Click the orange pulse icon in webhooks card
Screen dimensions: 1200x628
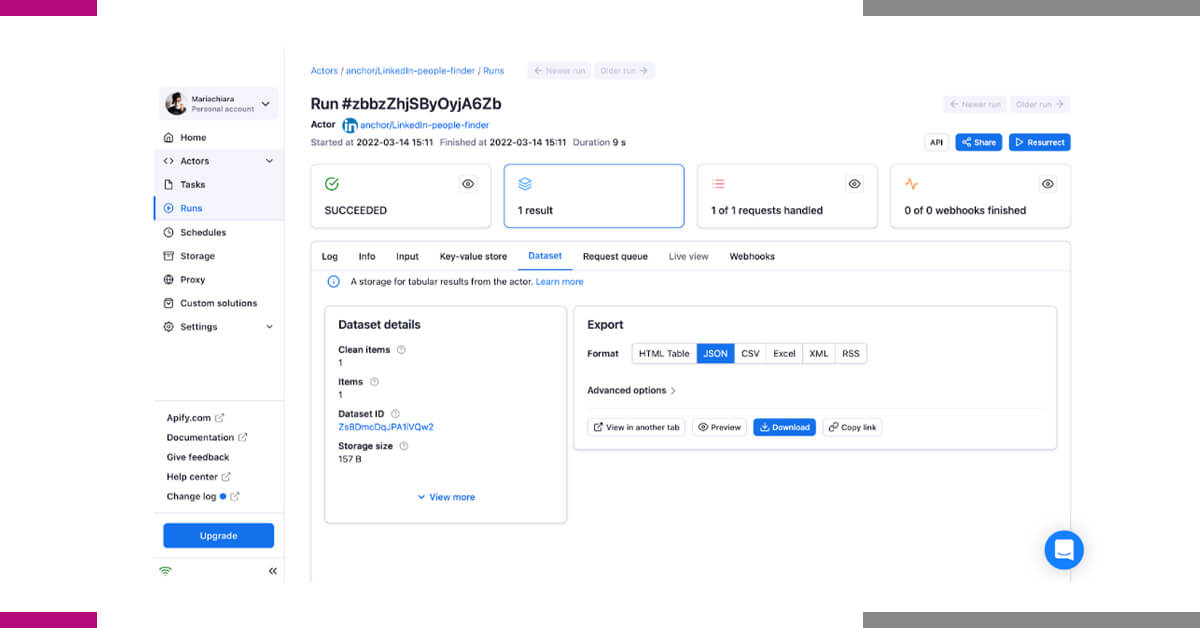[x=911, y=184]
